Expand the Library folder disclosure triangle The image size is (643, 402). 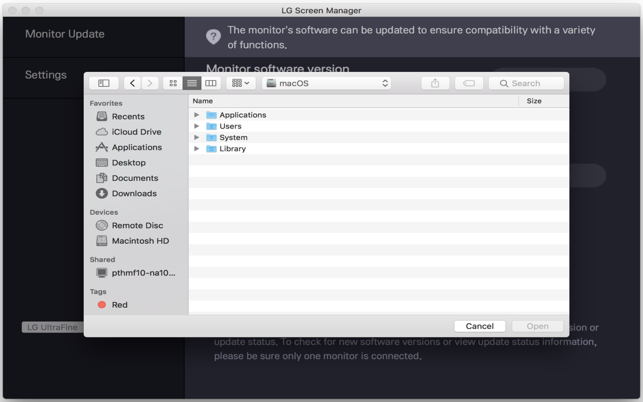tap(196, 148)
